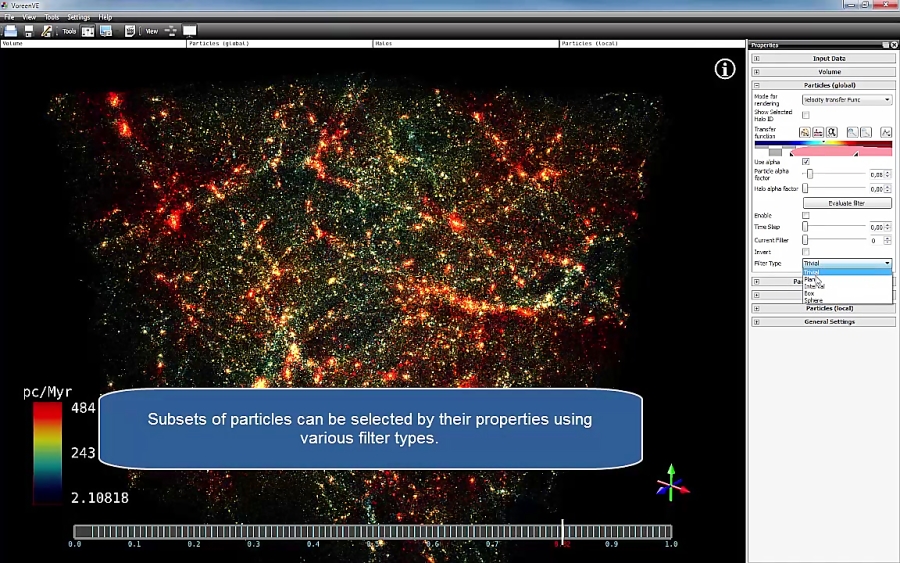900x563 pixels.
Task: Click the clapperboard animation toolbar icon
Action: coord(130,31)
